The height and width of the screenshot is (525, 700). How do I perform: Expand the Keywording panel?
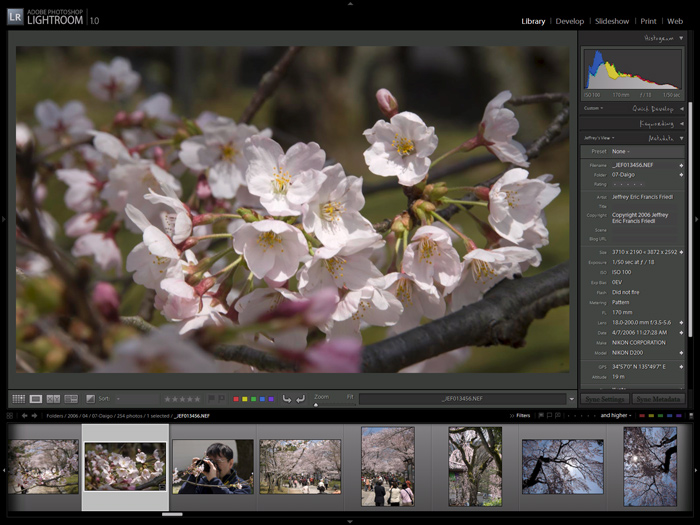tap(682, 124)
